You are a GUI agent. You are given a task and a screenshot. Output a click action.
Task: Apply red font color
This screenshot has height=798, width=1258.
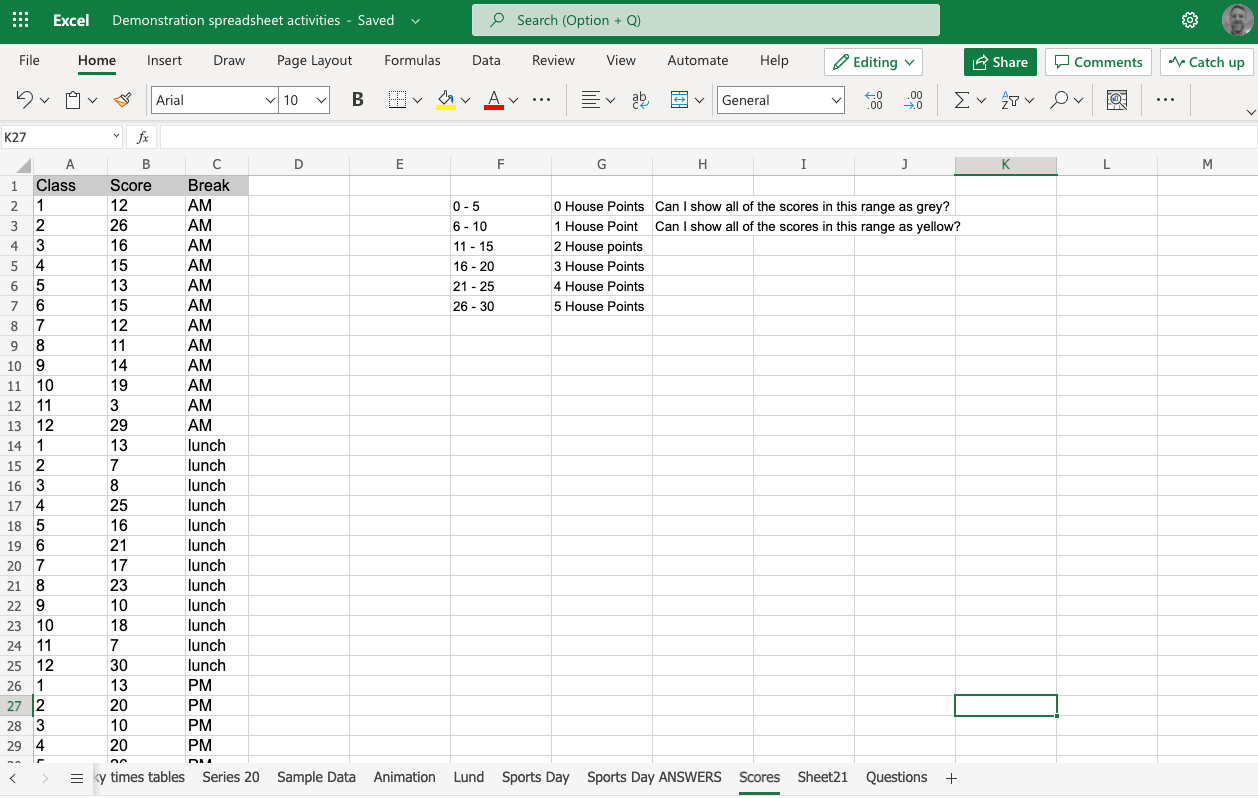tap(494, 100)
